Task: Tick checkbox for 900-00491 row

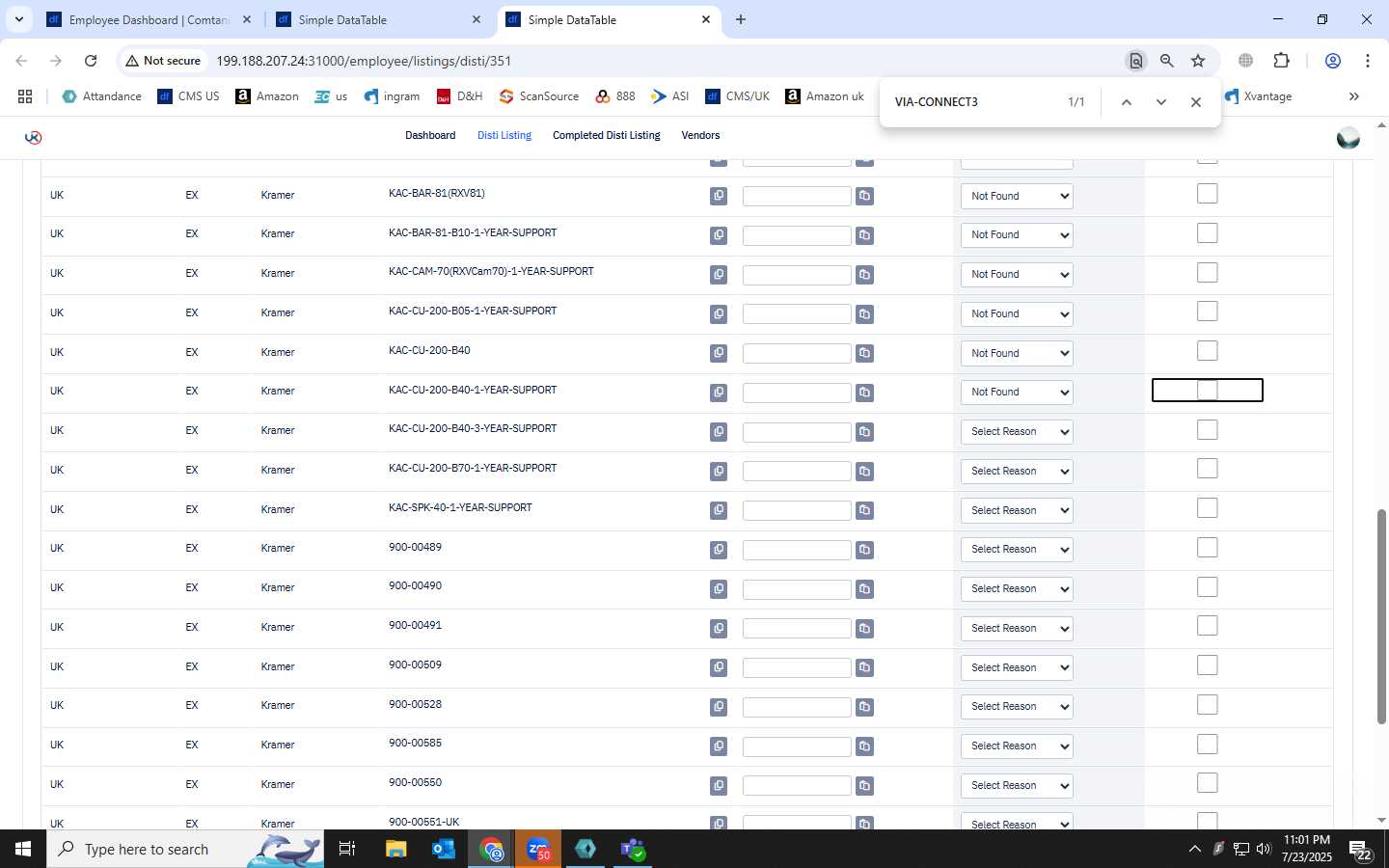Action: coord(1207,626)
